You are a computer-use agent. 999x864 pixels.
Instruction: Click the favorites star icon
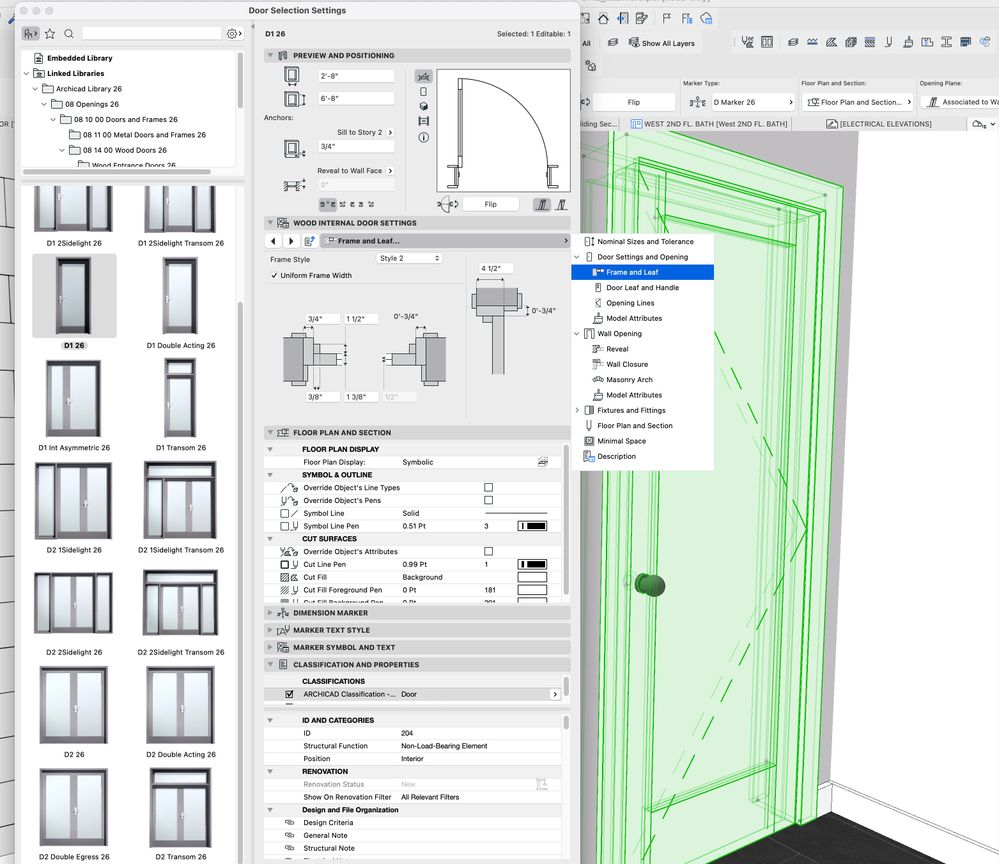click(52, 33)
